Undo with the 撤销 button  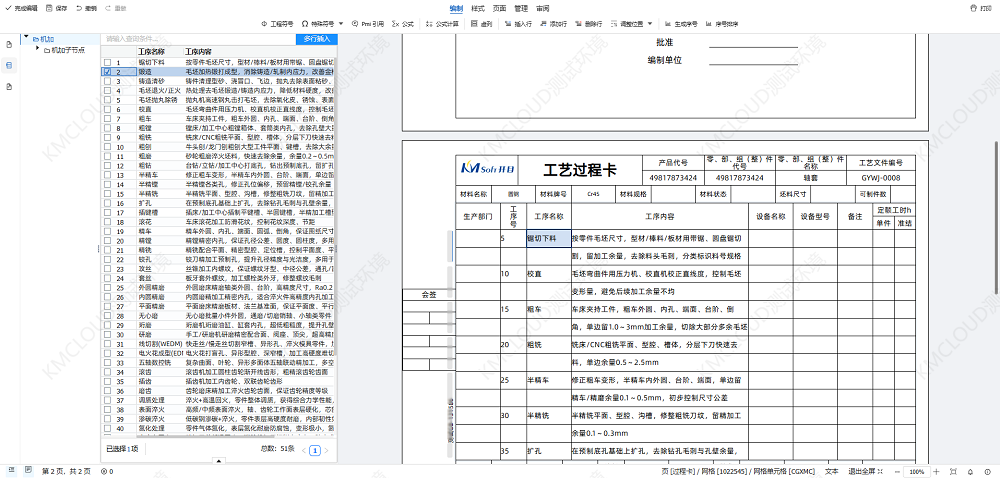(86, 8)
